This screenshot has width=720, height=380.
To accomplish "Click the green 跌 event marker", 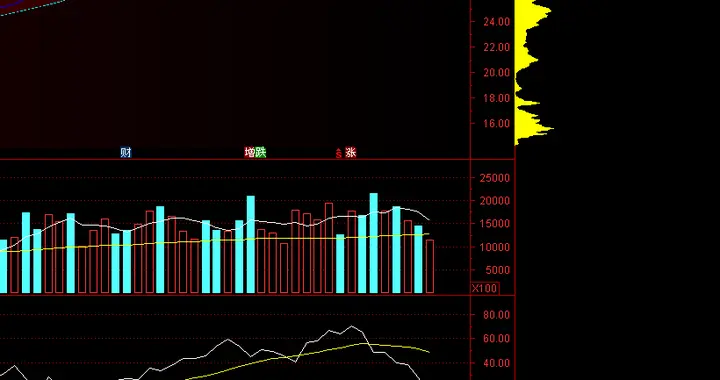I will pyautogui.click(x=261, y=152).
